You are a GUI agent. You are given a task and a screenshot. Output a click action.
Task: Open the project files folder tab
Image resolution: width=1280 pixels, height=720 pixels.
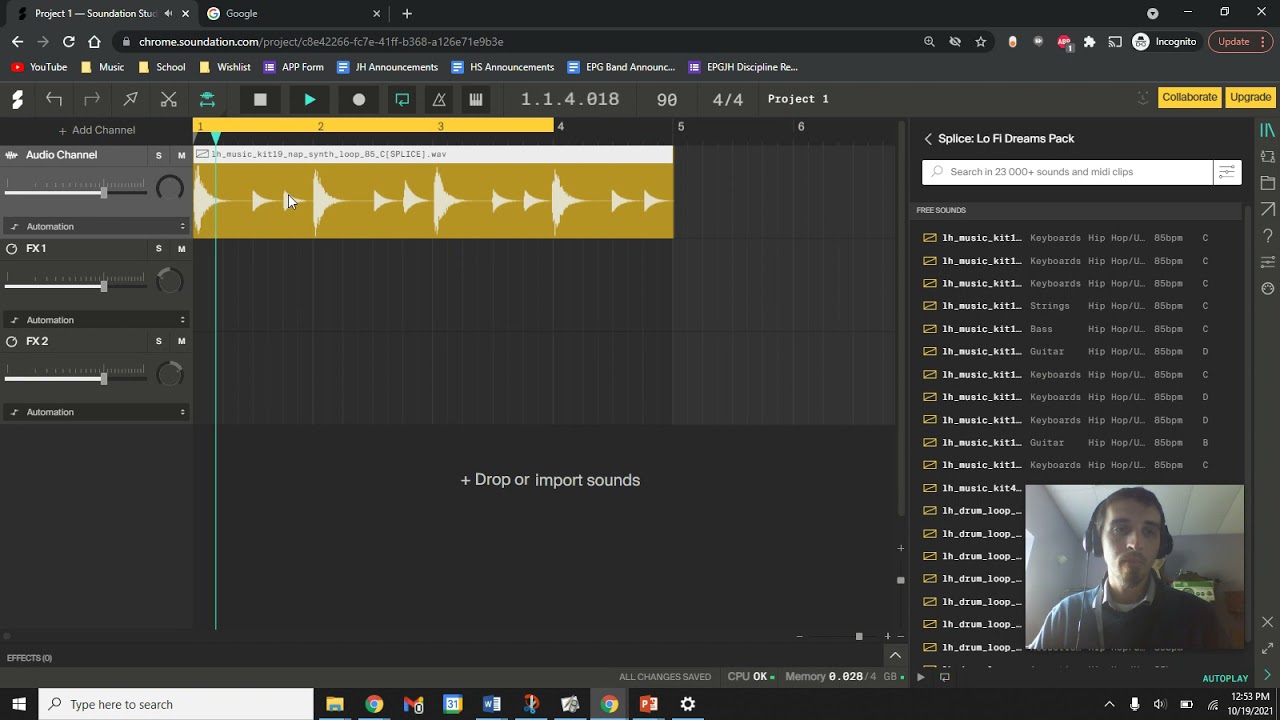pos(1267,183)
